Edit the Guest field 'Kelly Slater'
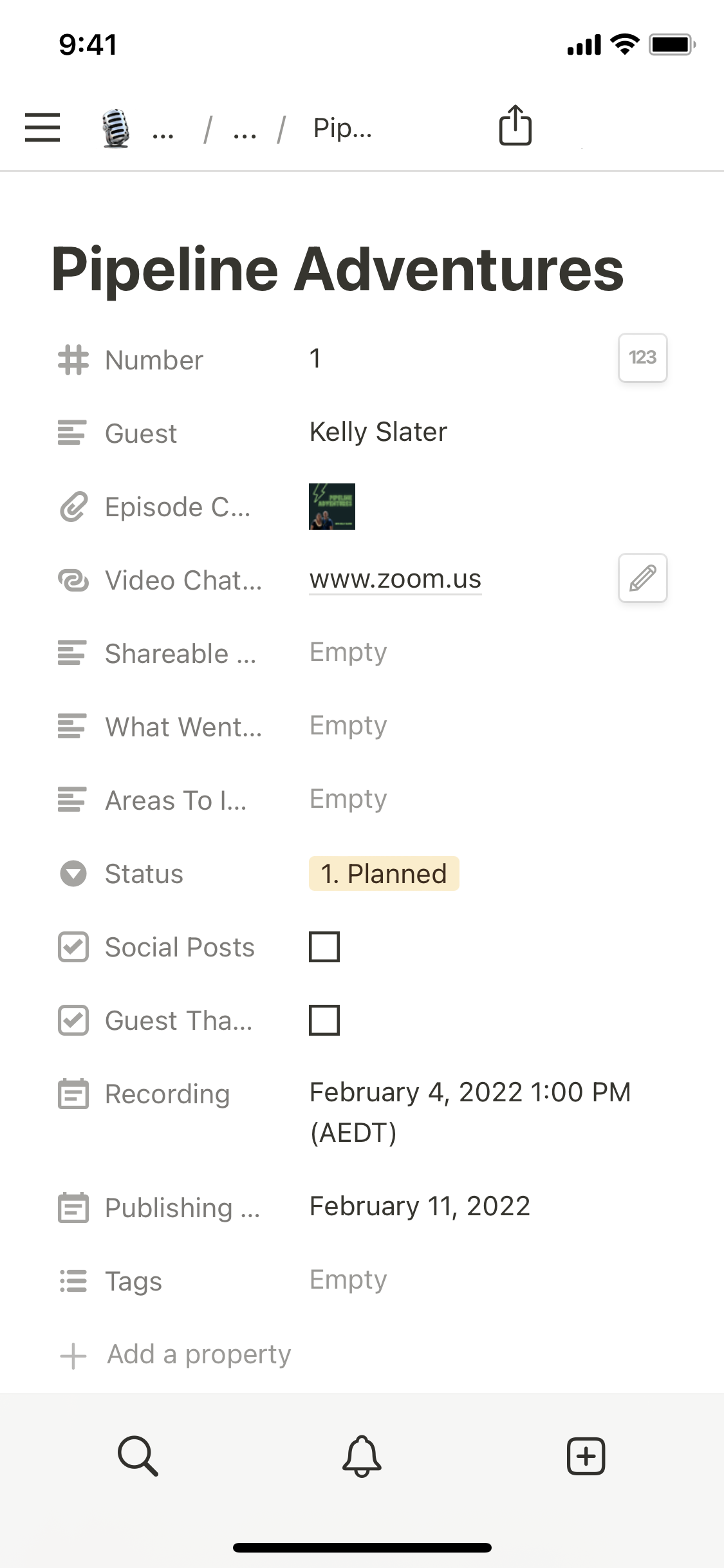Image resolution: width=724 pixels, height=1568 pixels. [378, 432]
